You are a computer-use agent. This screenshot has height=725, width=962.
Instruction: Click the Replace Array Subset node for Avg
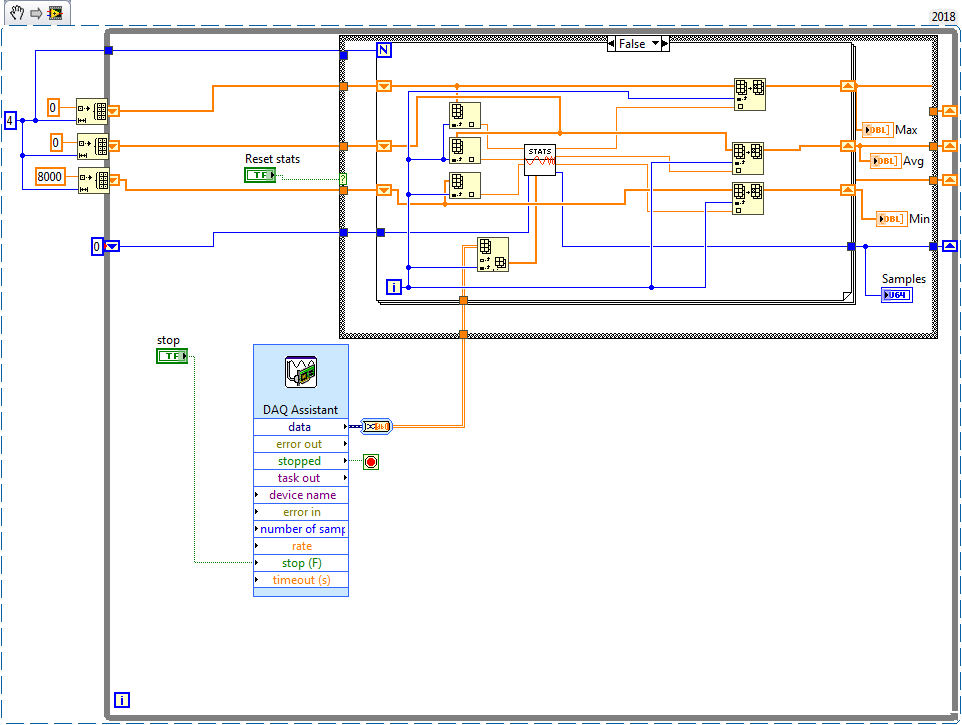748,158
